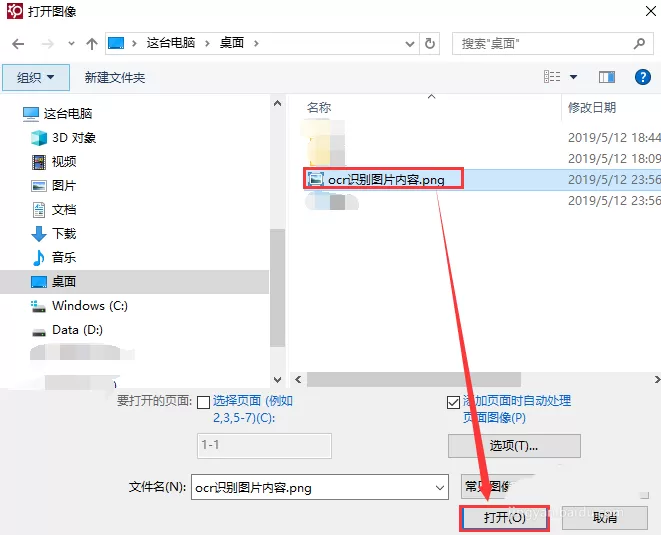Viewport: 661px width, 535px height.
Task: Click the 打开(O) button
Action: pos(505,518)
